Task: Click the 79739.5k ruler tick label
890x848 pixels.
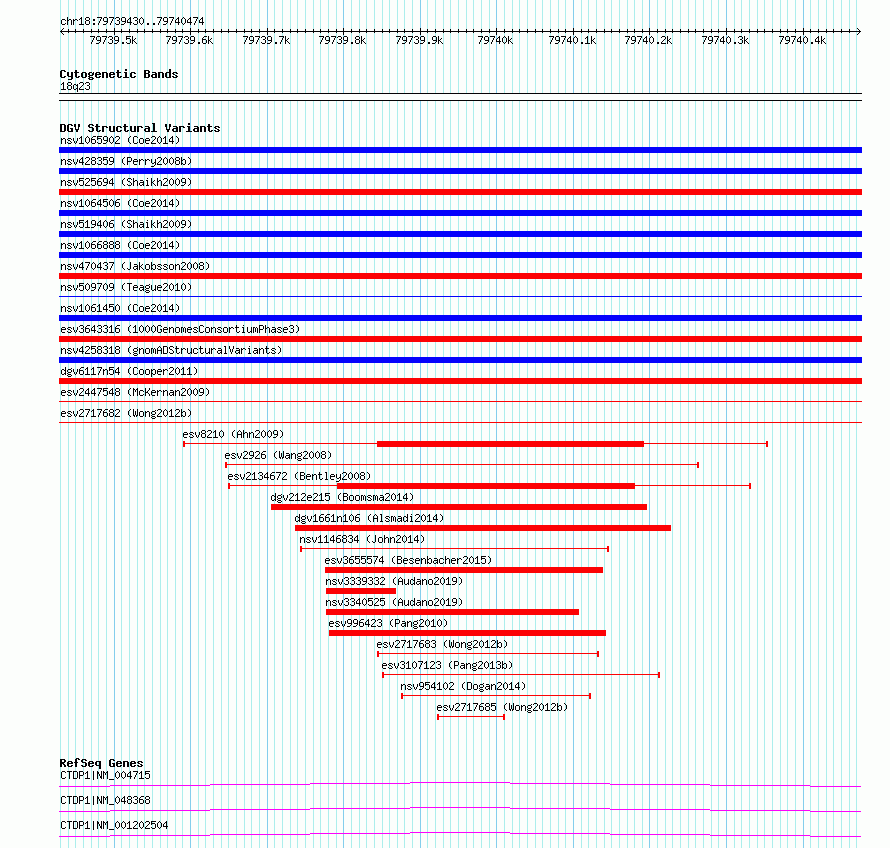Action: (x=113, y=40)
